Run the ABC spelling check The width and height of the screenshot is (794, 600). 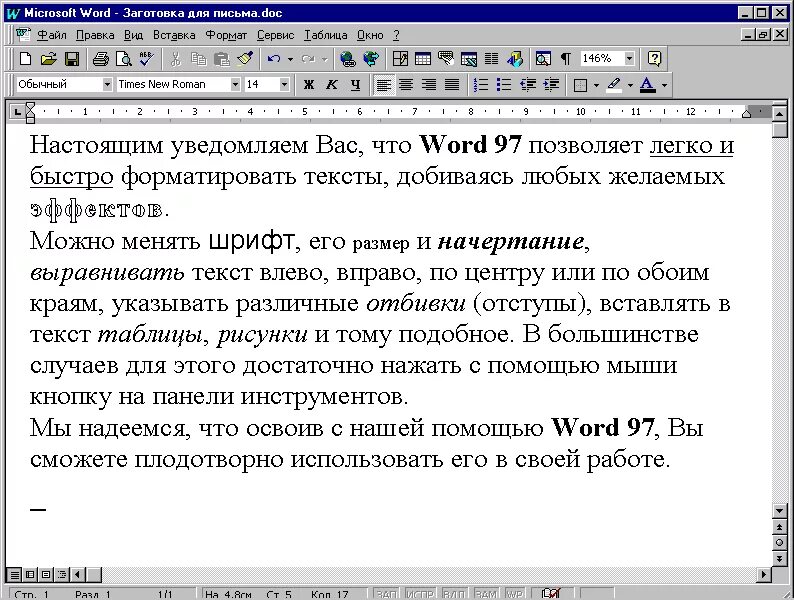[147, 59]
